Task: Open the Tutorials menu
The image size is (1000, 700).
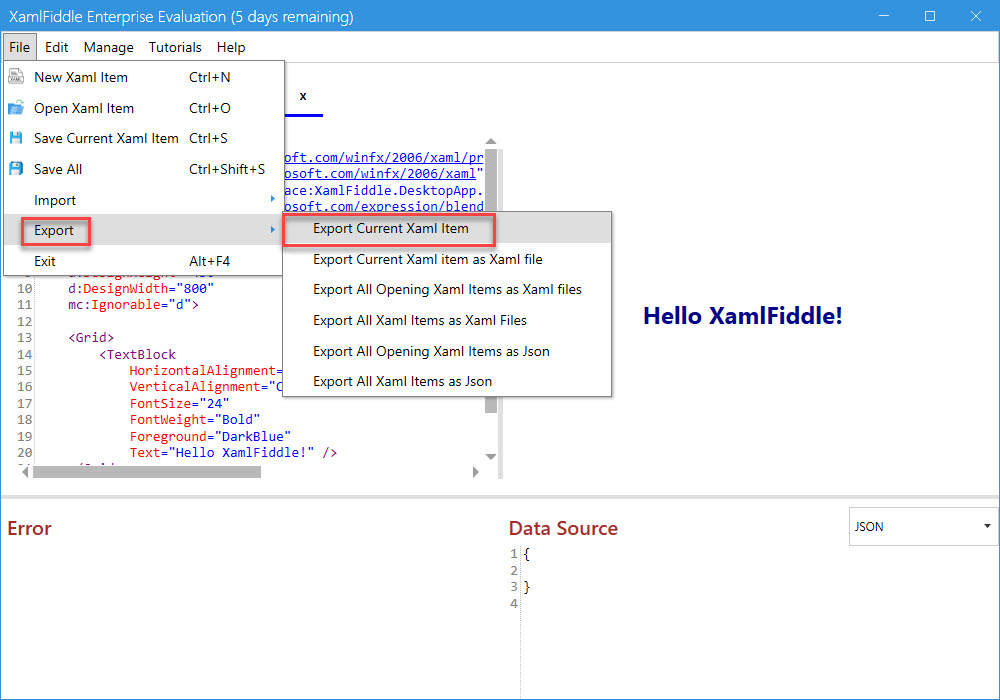Action: click(x=175, y=47)
